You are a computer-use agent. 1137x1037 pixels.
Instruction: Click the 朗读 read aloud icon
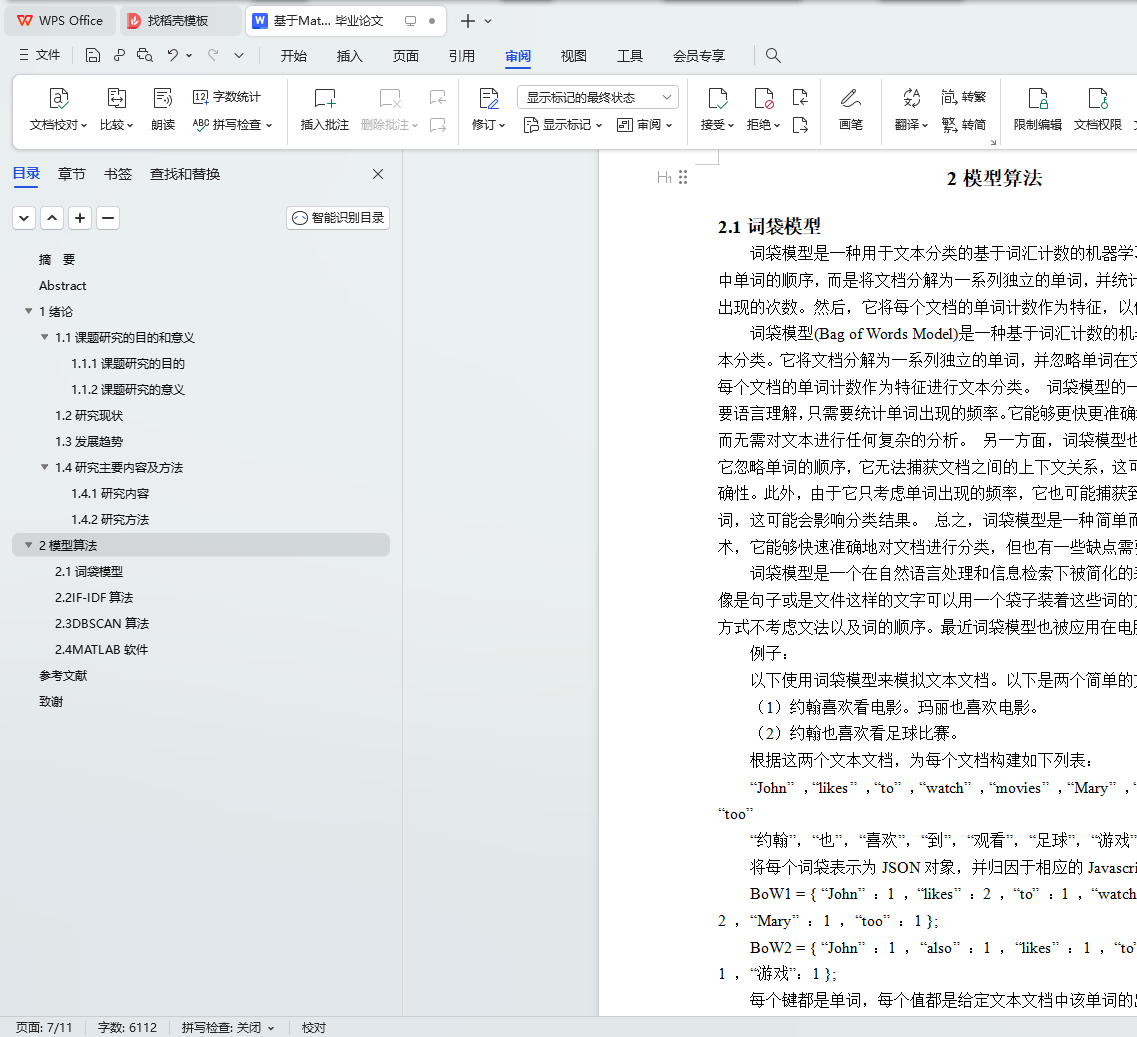[163, 99]
